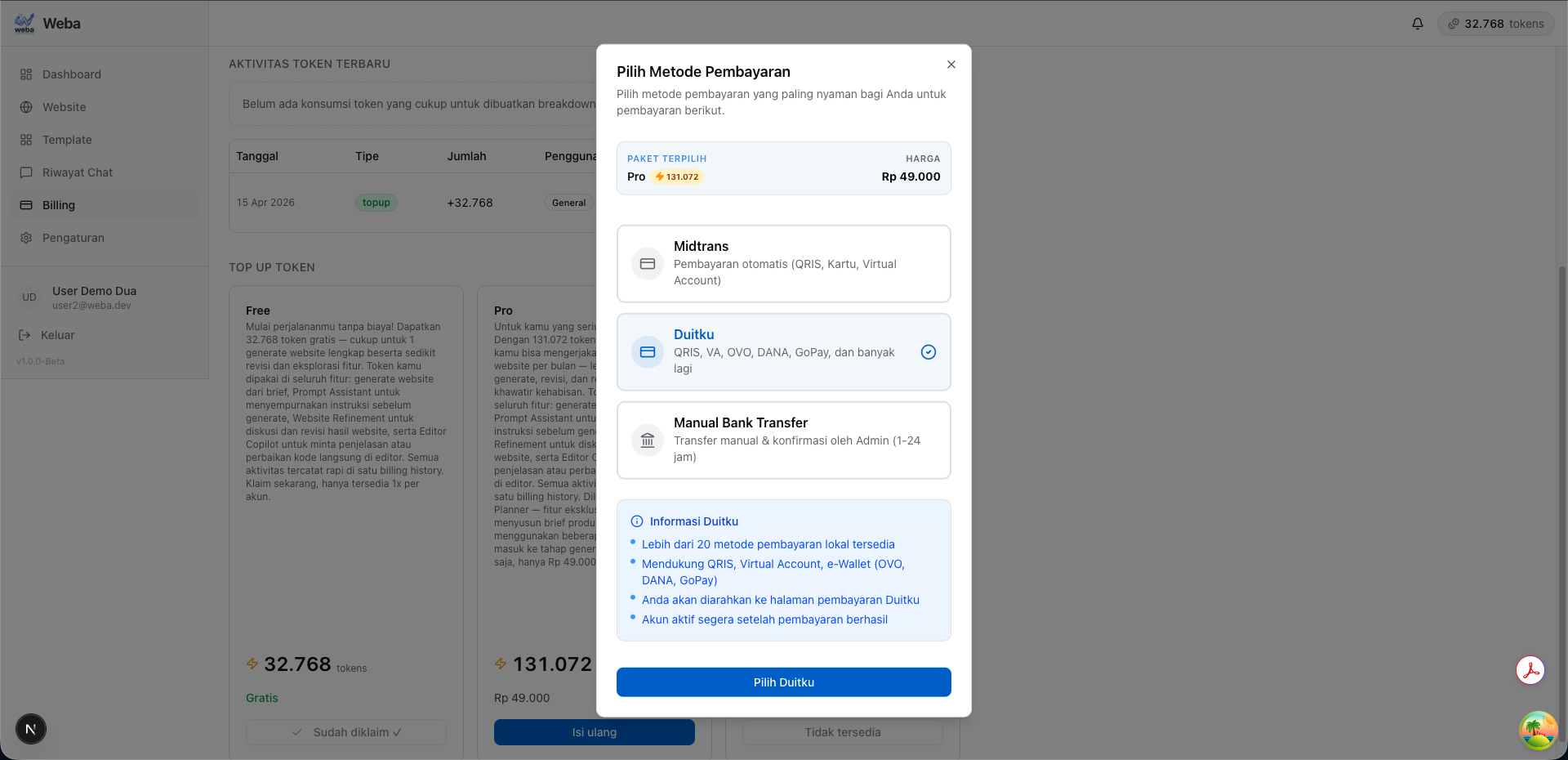The height and width of the screenshot is (760, 1568).
Task: Open Dashboard in sidebar
Action: point(105,74)
